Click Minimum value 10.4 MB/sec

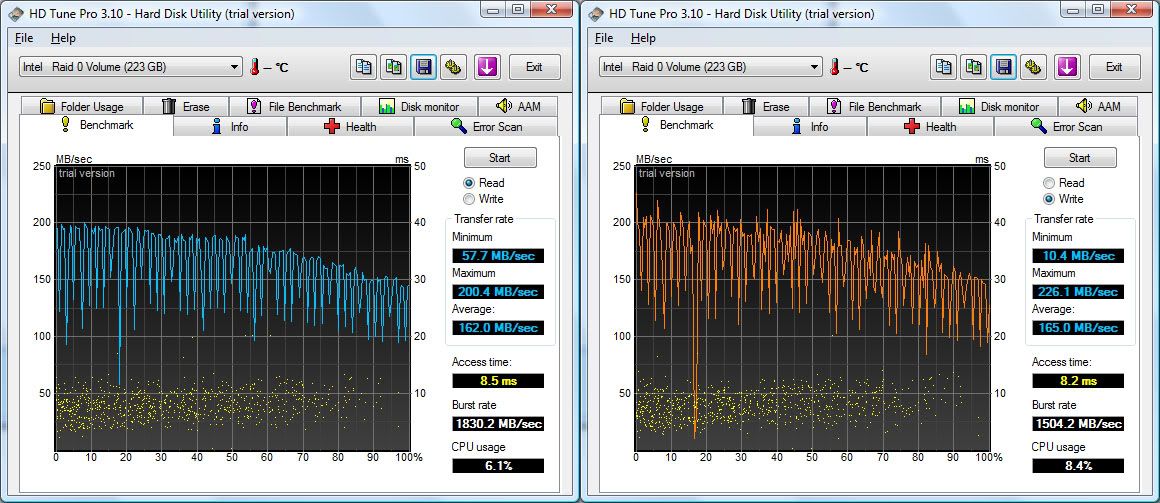[1078, 256]
